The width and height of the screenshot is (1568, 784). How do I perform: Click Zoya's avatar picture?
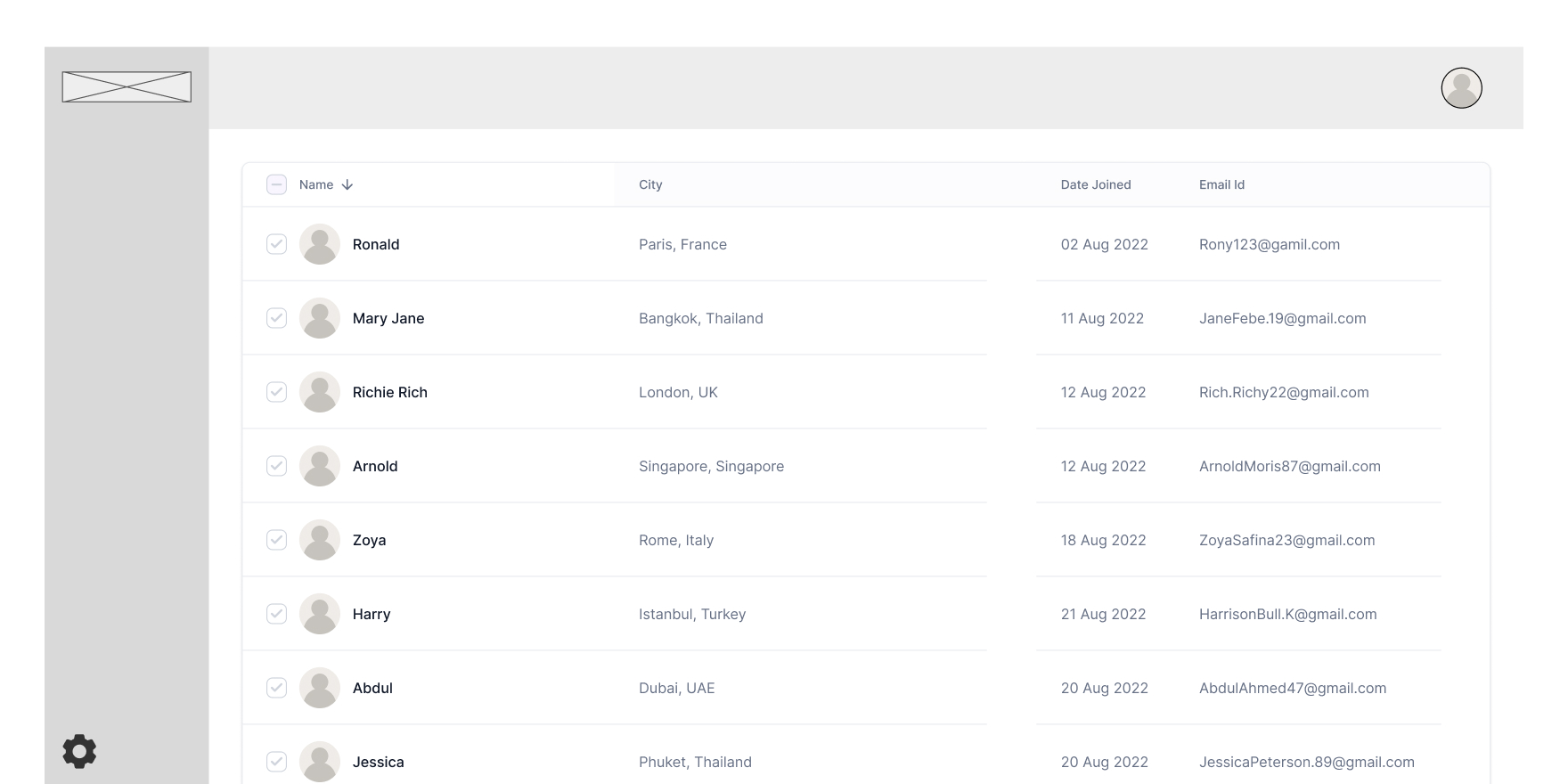[x=319, y=540]
